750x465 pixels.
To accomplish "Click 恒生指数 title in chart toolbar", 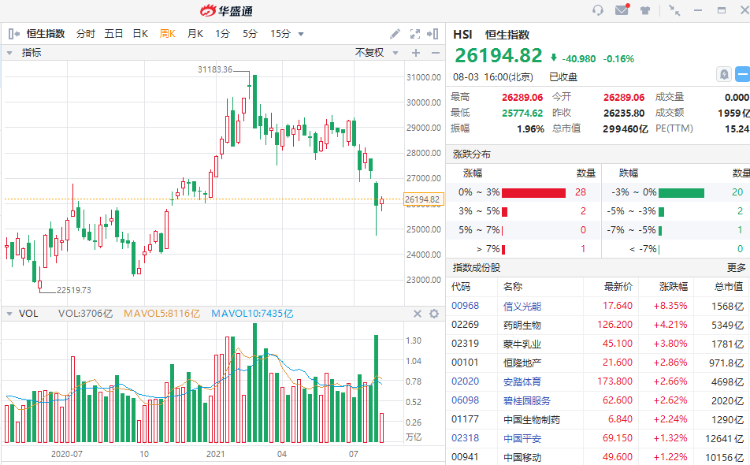I will tap(45, 34).
